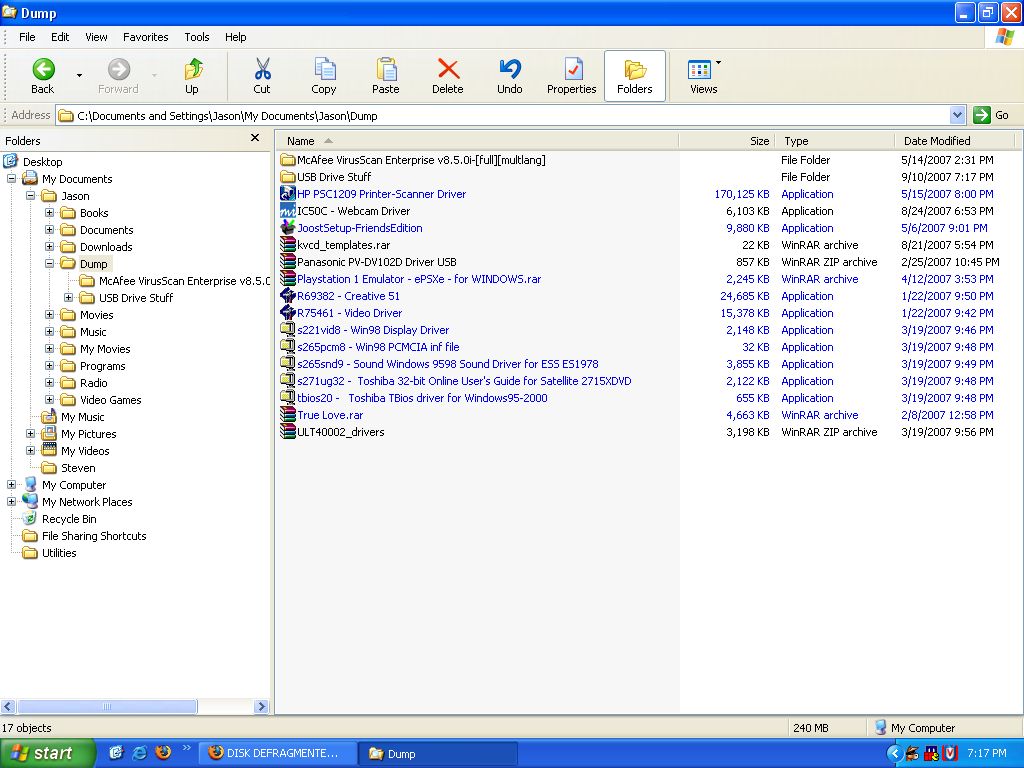
Task: Delete selected item with red X
Action: (447, 76)
